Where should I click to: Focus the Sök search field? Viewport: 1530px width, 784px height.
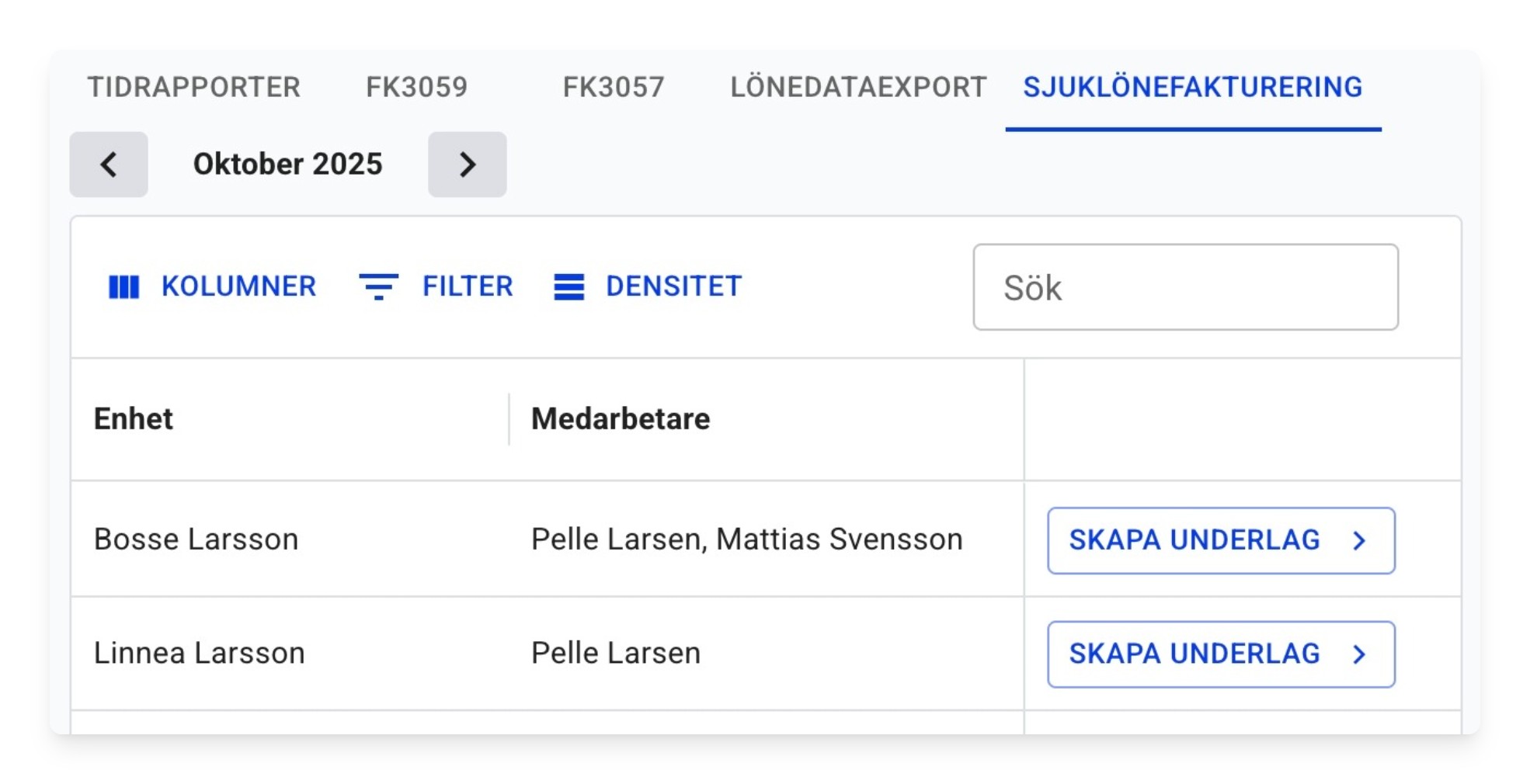pos(1185,287)
